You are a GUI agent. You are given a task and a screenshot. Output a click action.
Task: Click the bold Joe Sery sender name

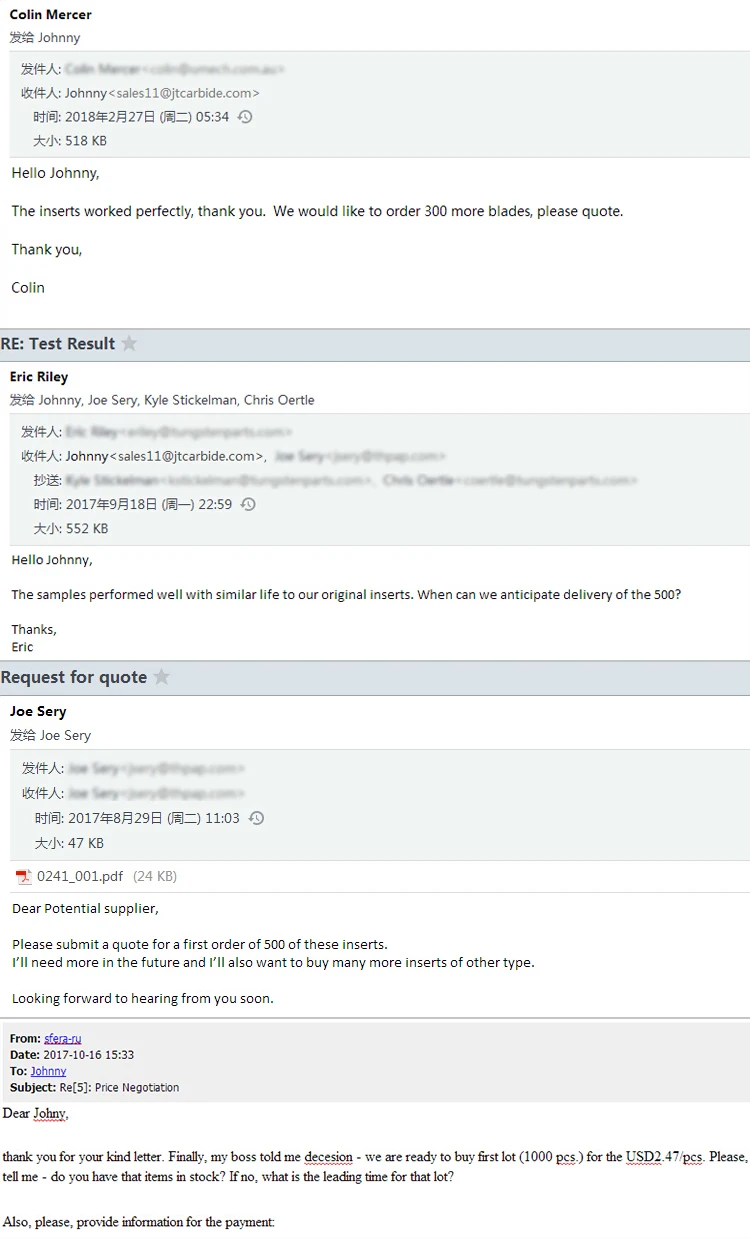pos(38,712)
